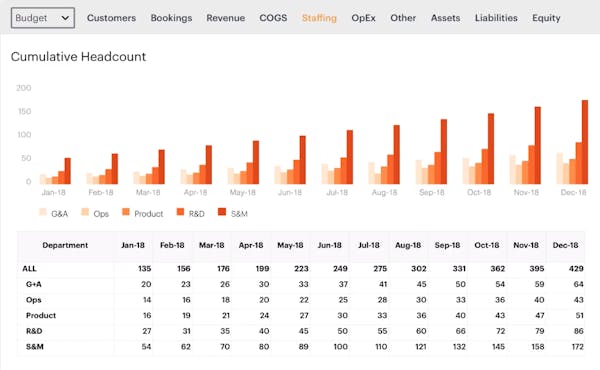Toggle the Ops series in legend
This screenshot has width=600, height=370.
[x=85, y=212]
